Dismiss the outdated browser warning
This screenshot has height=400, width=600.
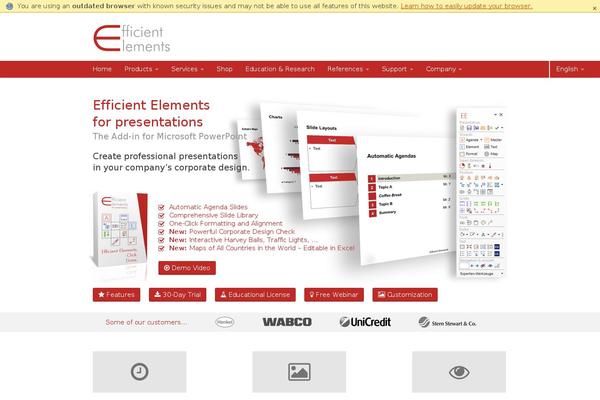tap(595, 8)
